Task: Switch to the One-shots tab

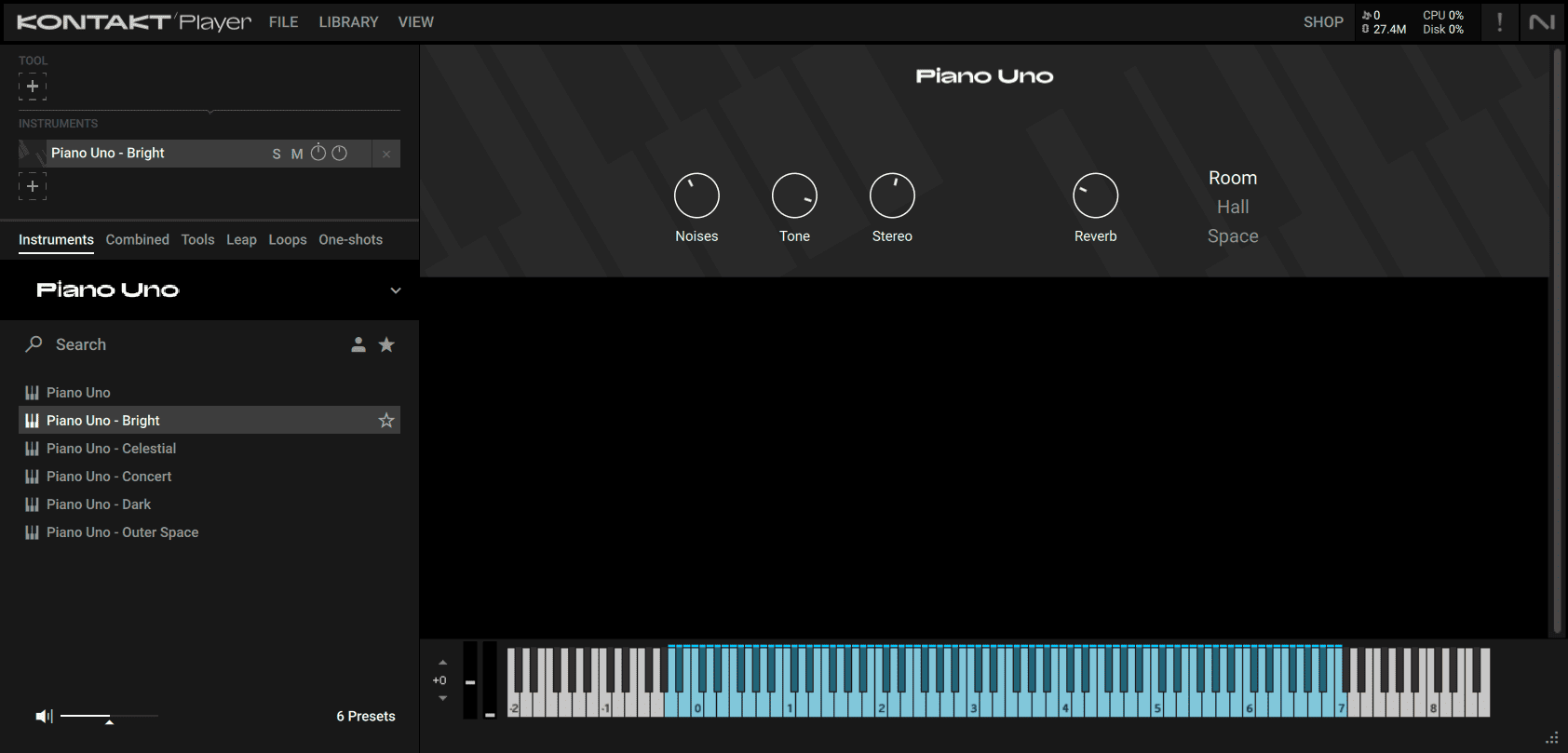Action: (351, 239)
